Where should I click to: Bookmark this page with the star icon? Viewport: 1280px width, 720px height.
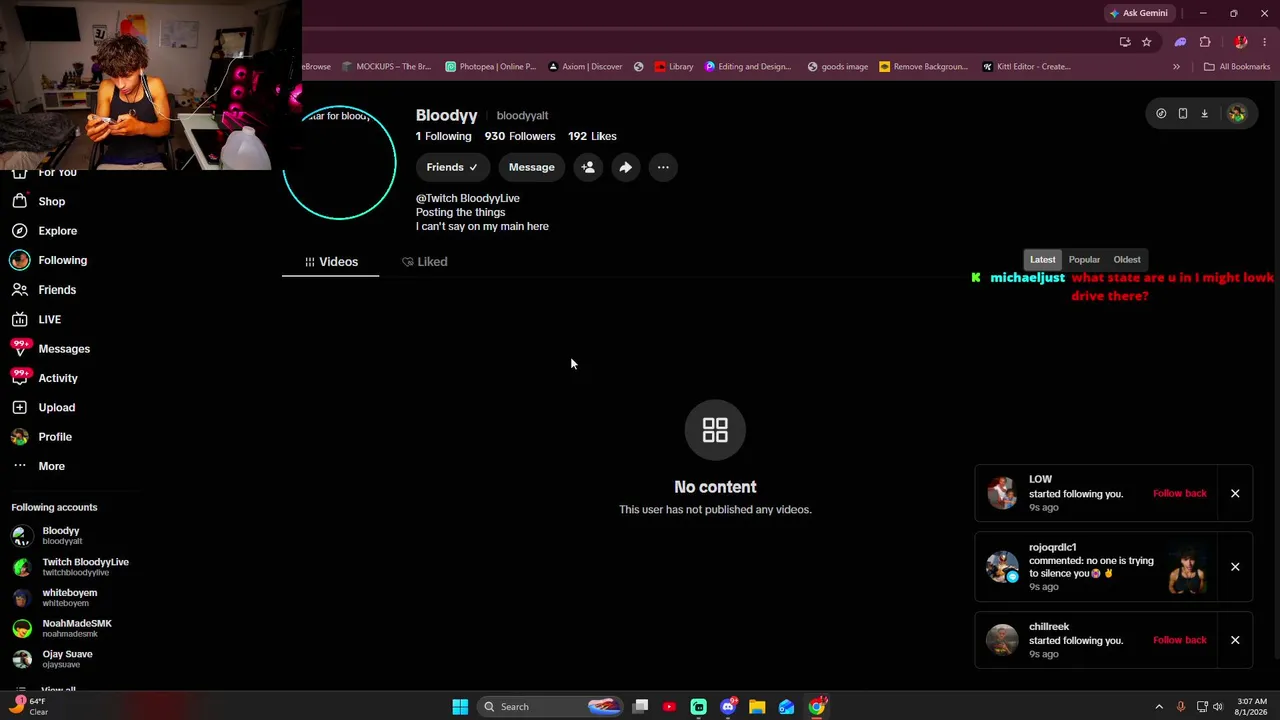coord(1146,42)
